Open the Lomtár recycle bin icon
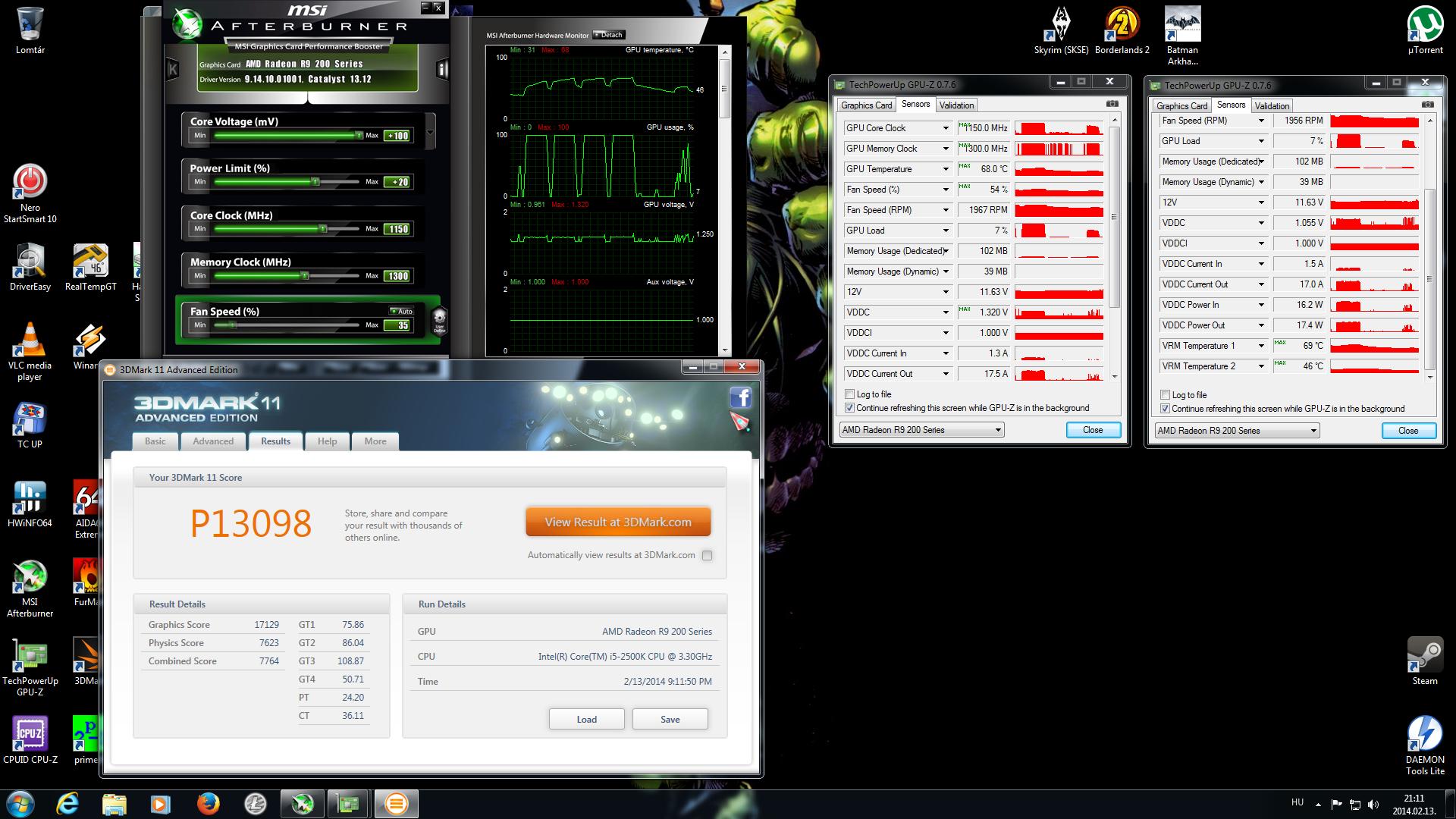The image size is (1456, 819). point(30,30)
